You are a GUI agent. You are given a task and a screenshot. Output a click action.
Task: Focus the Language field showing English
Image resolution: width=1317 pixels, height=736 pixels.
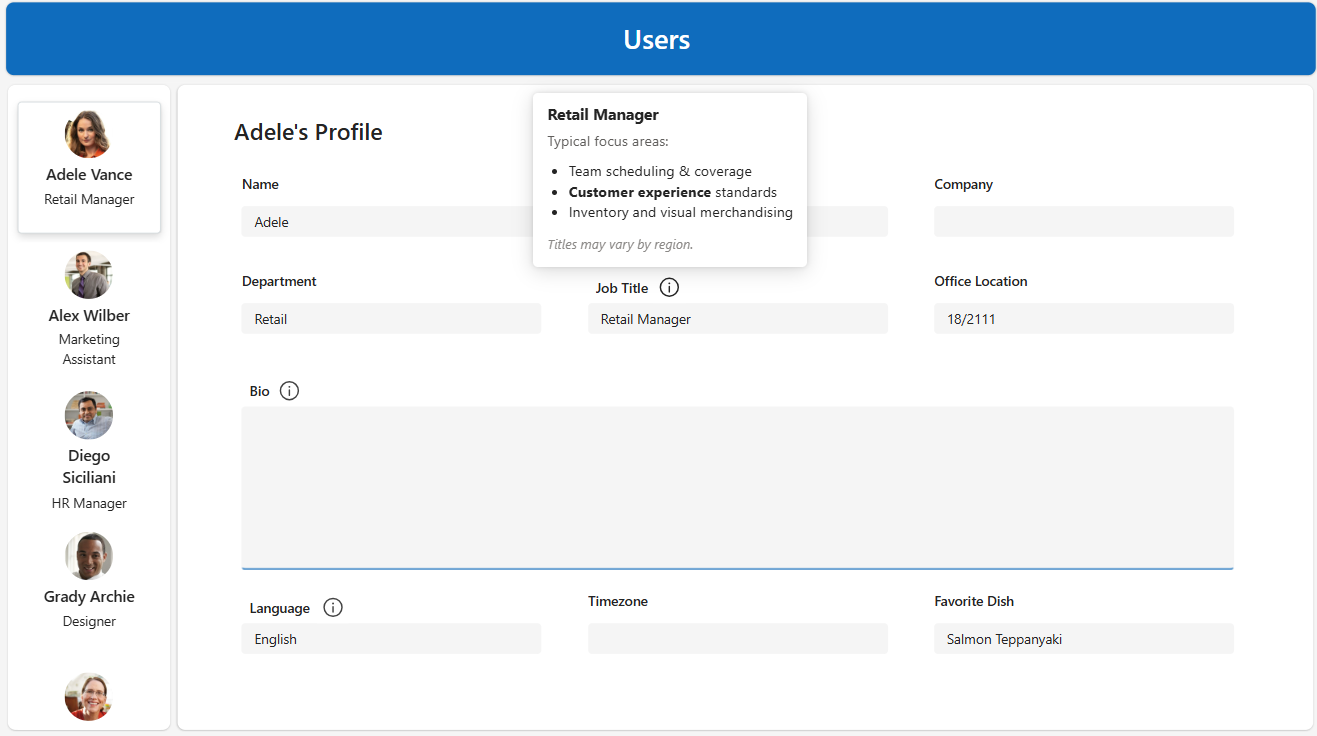pyautogui.click(x=390, y=639)
